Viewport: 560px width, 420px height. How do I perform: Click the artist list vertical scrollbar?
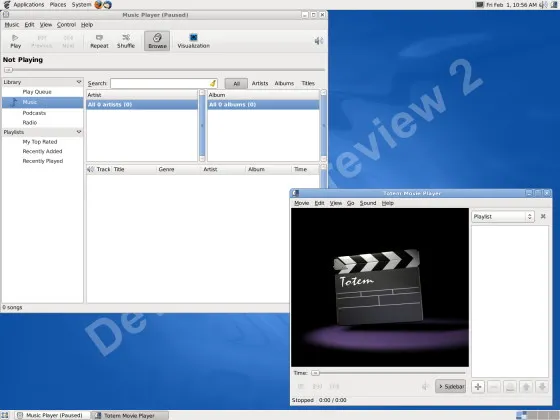(202, 125)
